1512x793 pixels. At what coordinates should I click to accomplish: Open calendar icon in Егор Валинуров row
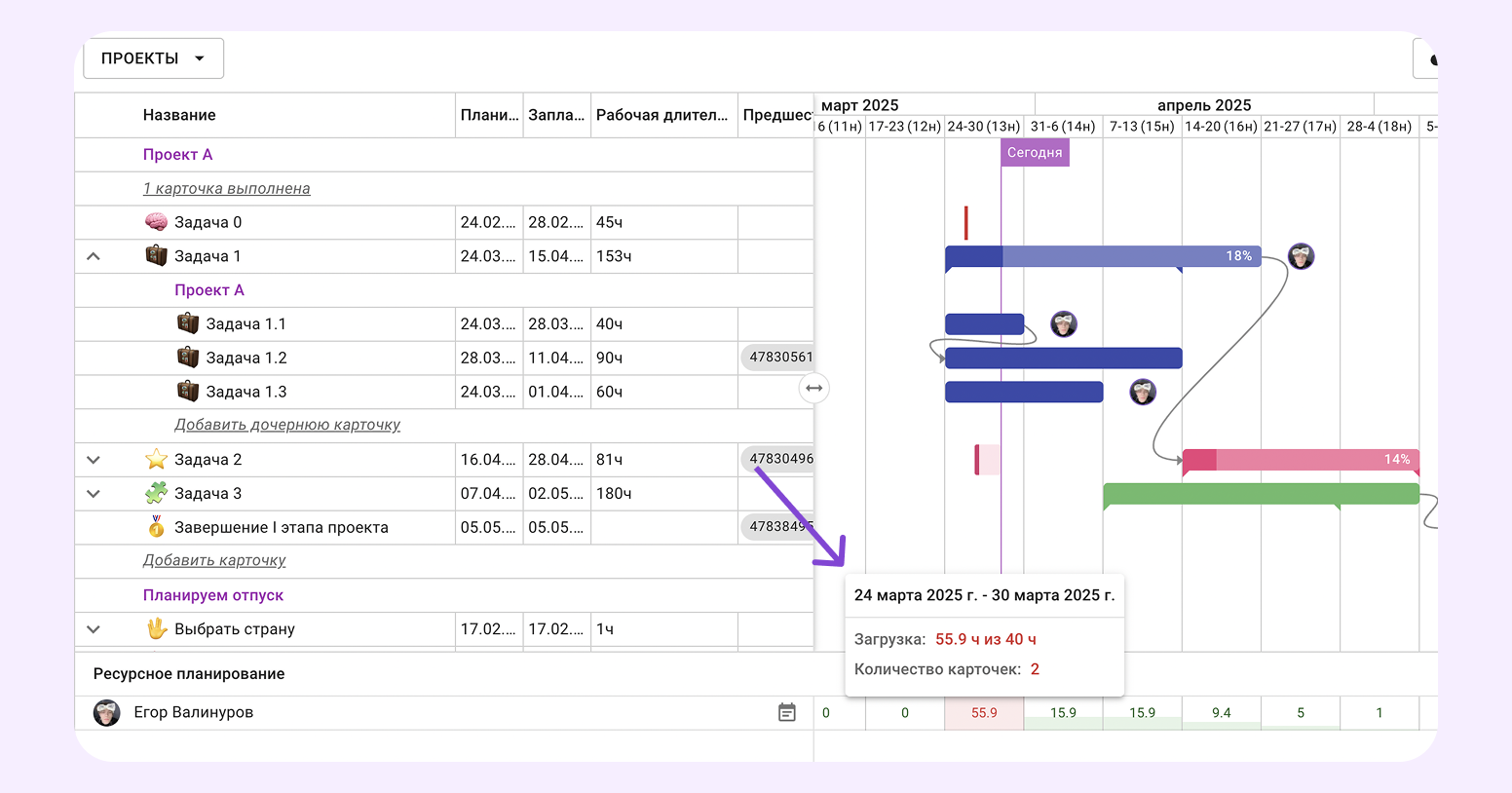point(787,713)
